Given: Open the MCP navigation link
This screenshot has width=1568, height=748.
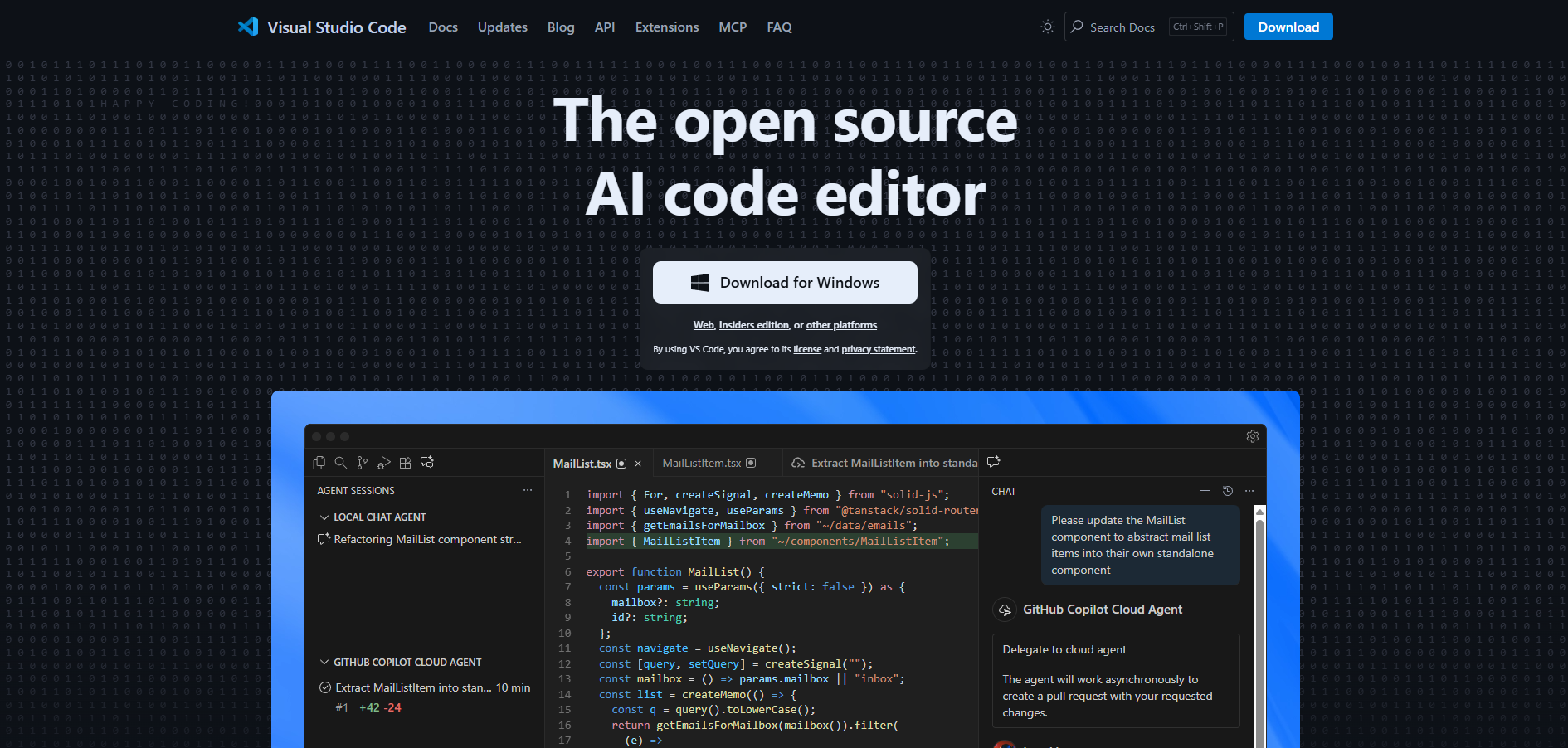Looking at the screenshot, I should click(x=733, y=27).
